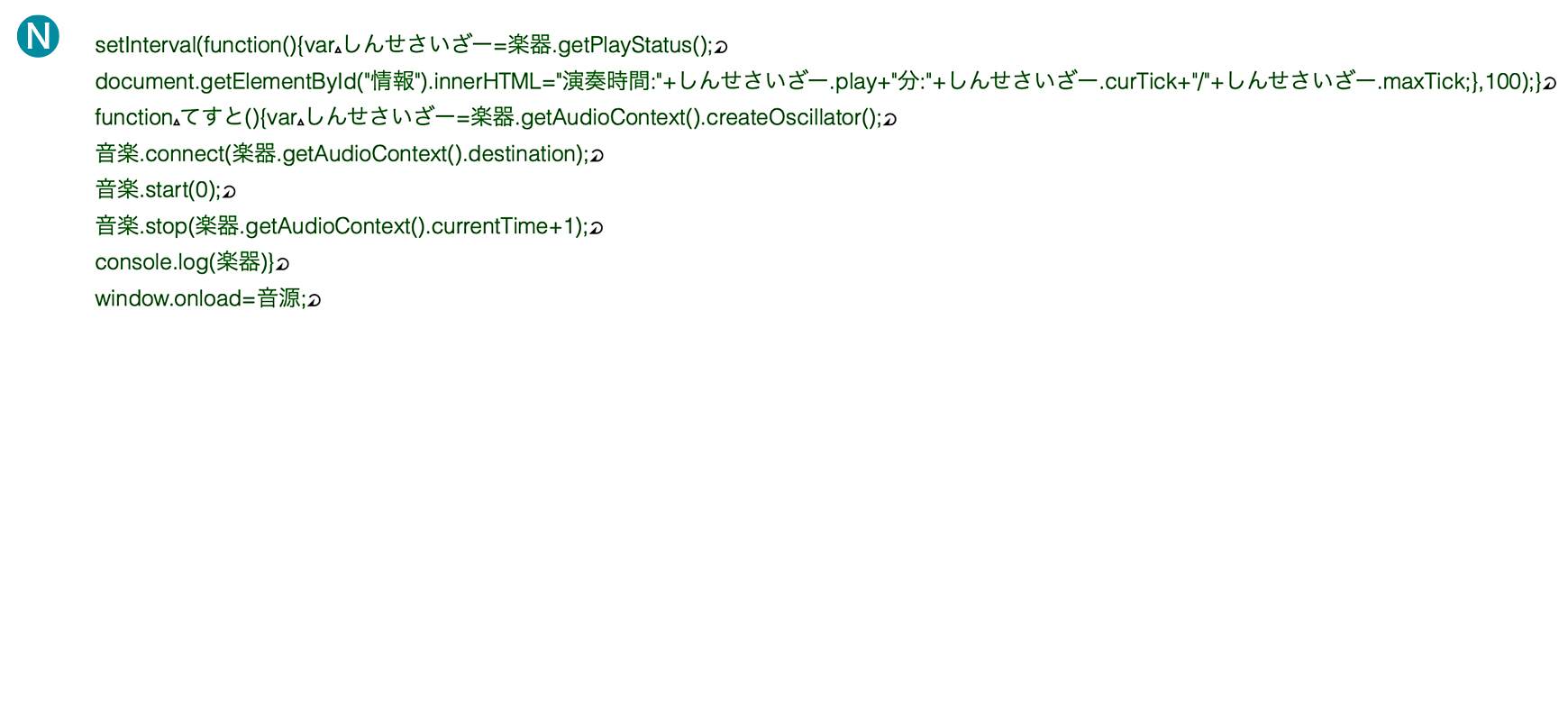Click the line-break marker after },100);}

click(1550, 83)
